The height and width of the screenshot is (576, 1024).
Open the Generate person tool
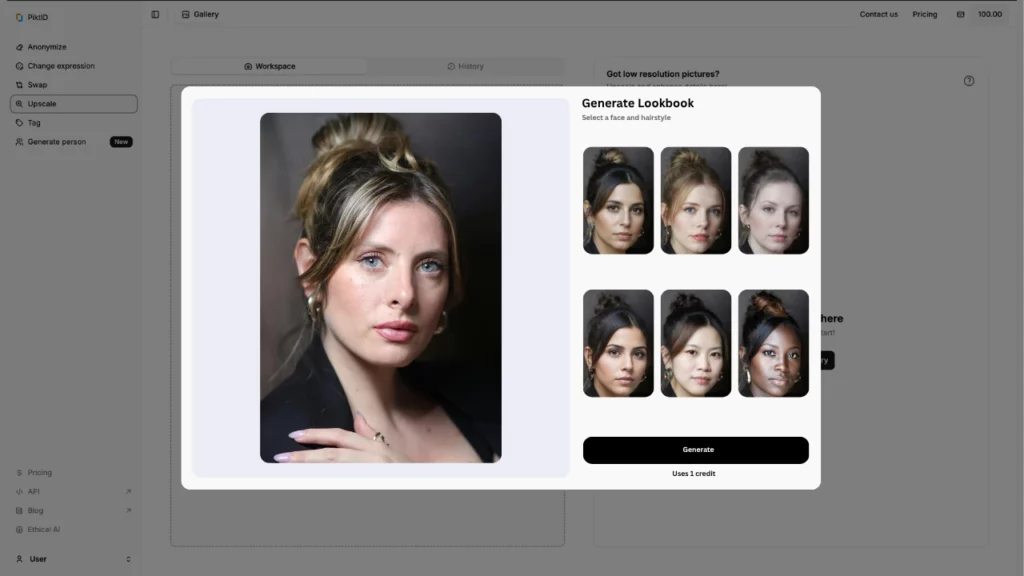[x=55, y=141]
